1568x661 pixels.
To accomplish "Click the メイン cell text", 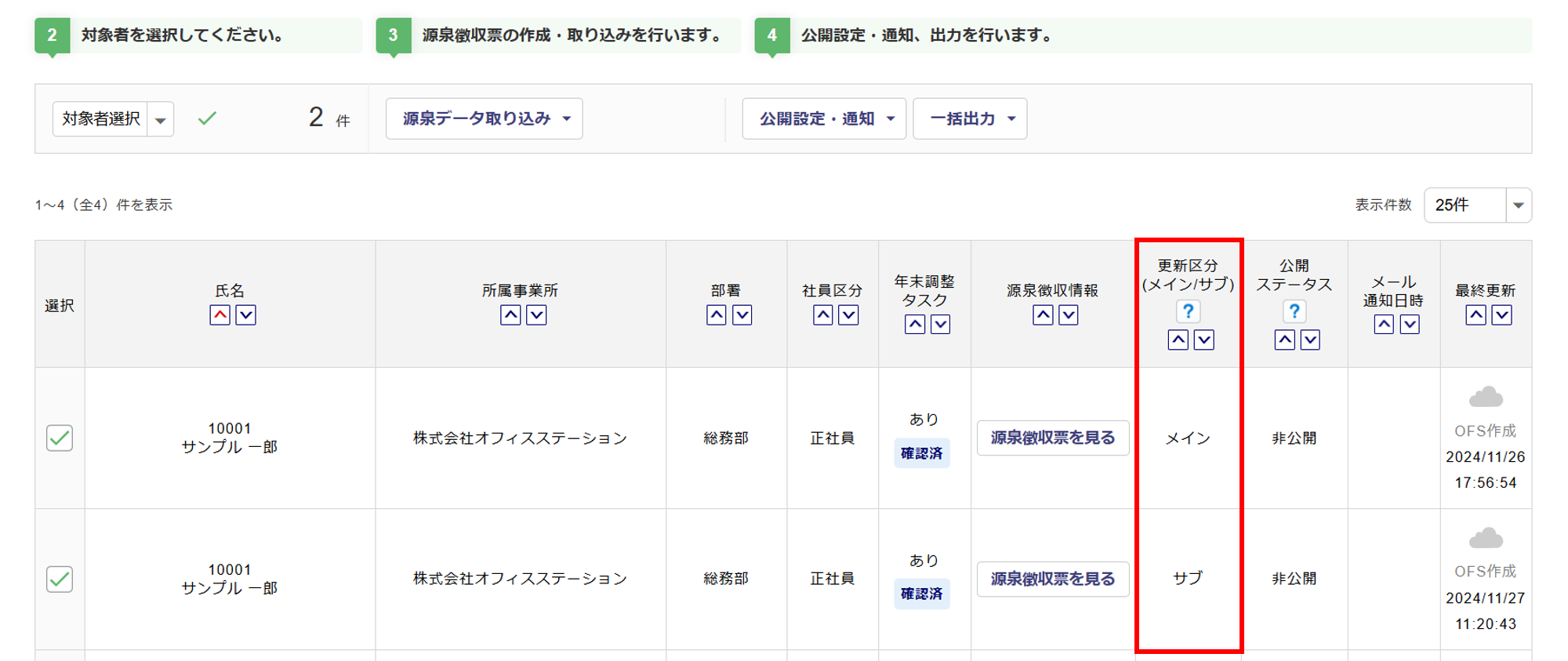I will click(x=1188, y=438).
